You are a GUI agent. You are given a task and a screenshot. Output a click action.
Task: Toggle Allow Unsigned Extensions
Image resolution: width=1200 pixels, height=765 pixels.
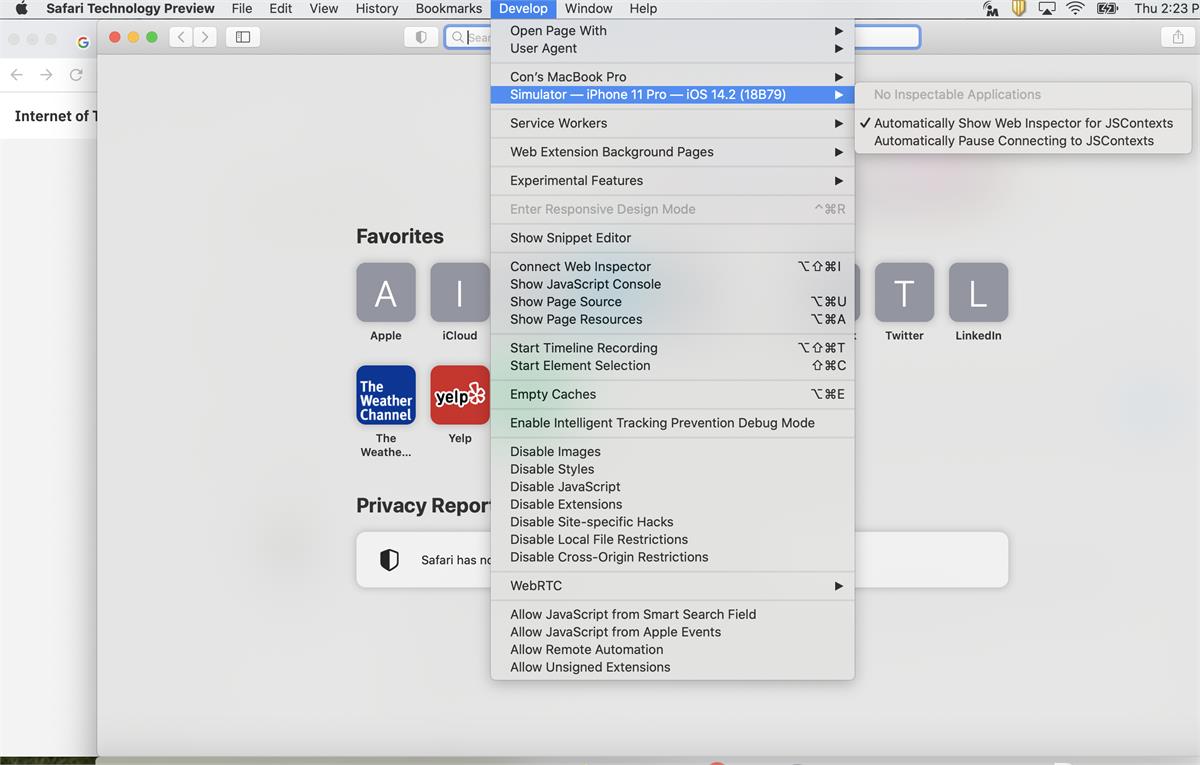coord(673,667)
